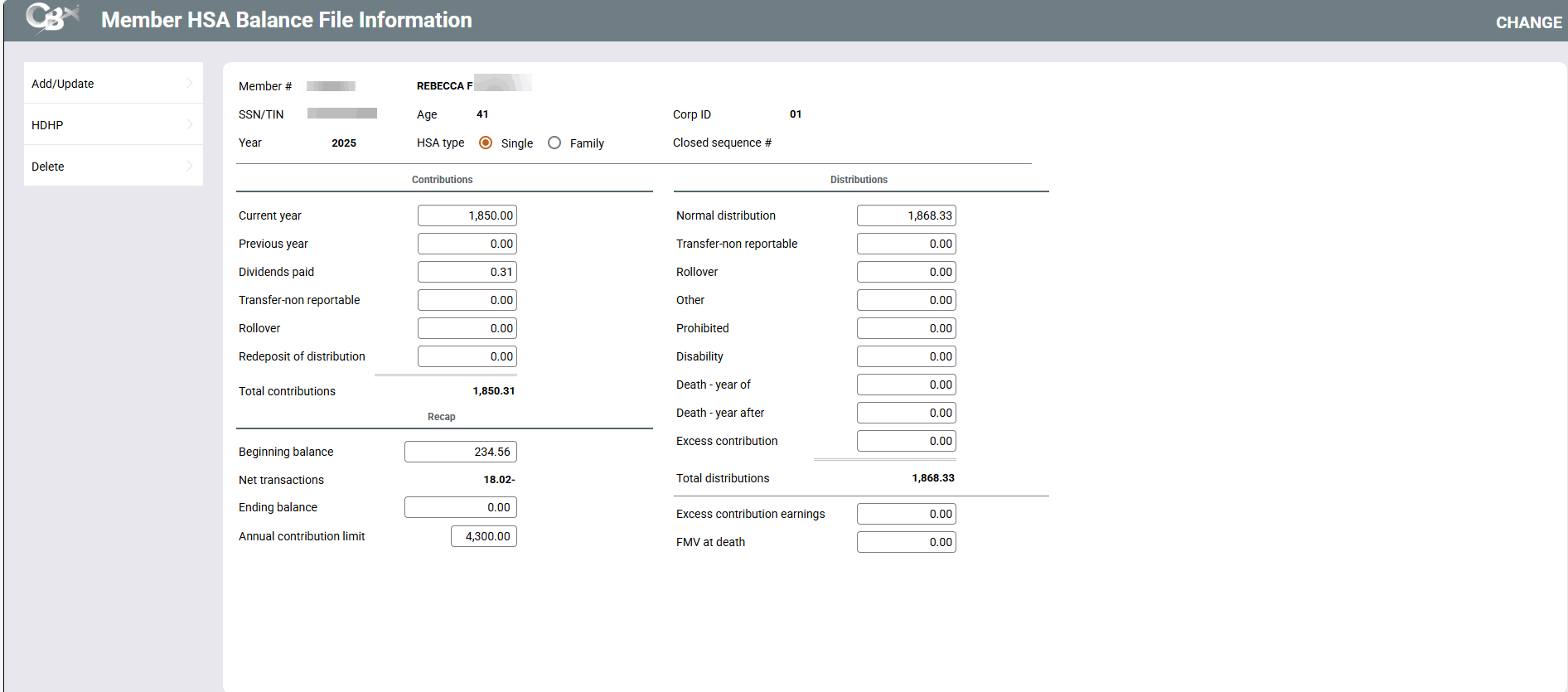The width and height of the screenshot is (1568, 692).
Task: Click the Redeposit of distribution field
Action: (467, 356)
